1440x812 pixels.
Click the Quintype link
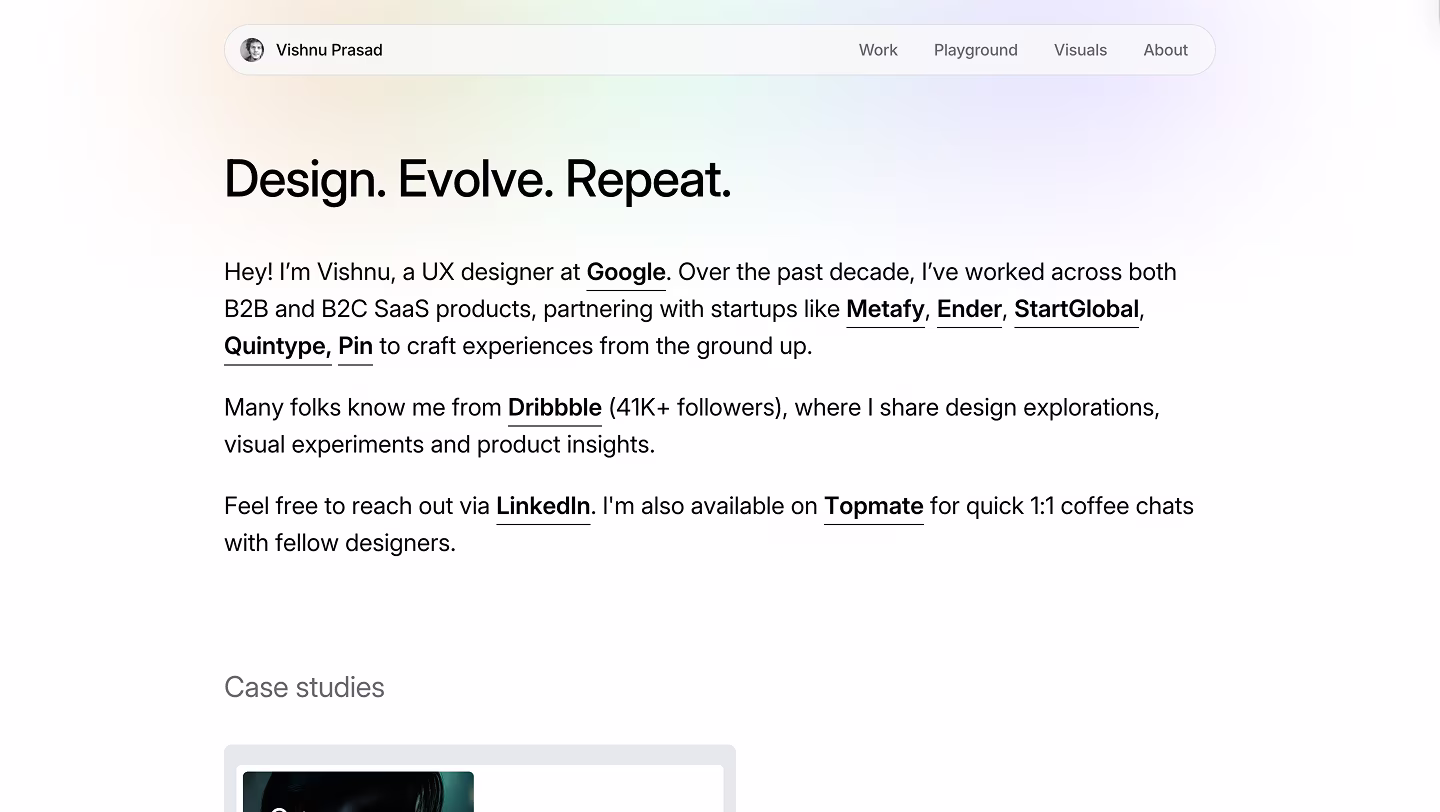click(278, 346)
